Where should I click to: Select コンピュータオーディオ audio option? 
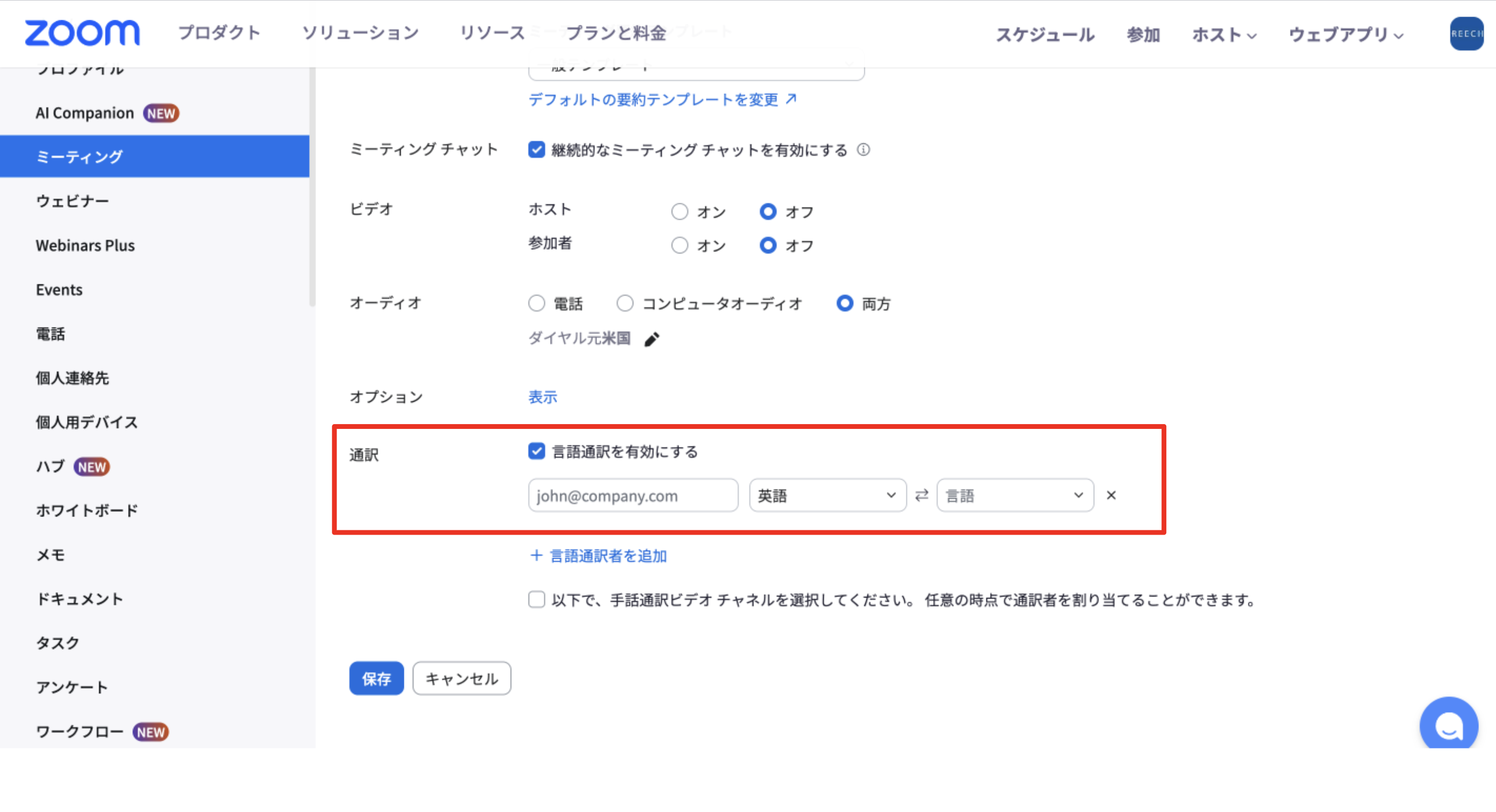tap(625, 303)
